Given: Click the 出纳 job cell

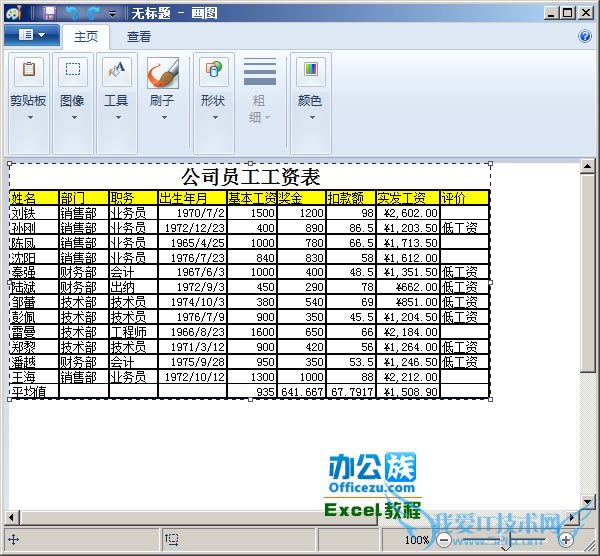Looking at the screenshot, I should pyautogui.click(x=134, y=287).
